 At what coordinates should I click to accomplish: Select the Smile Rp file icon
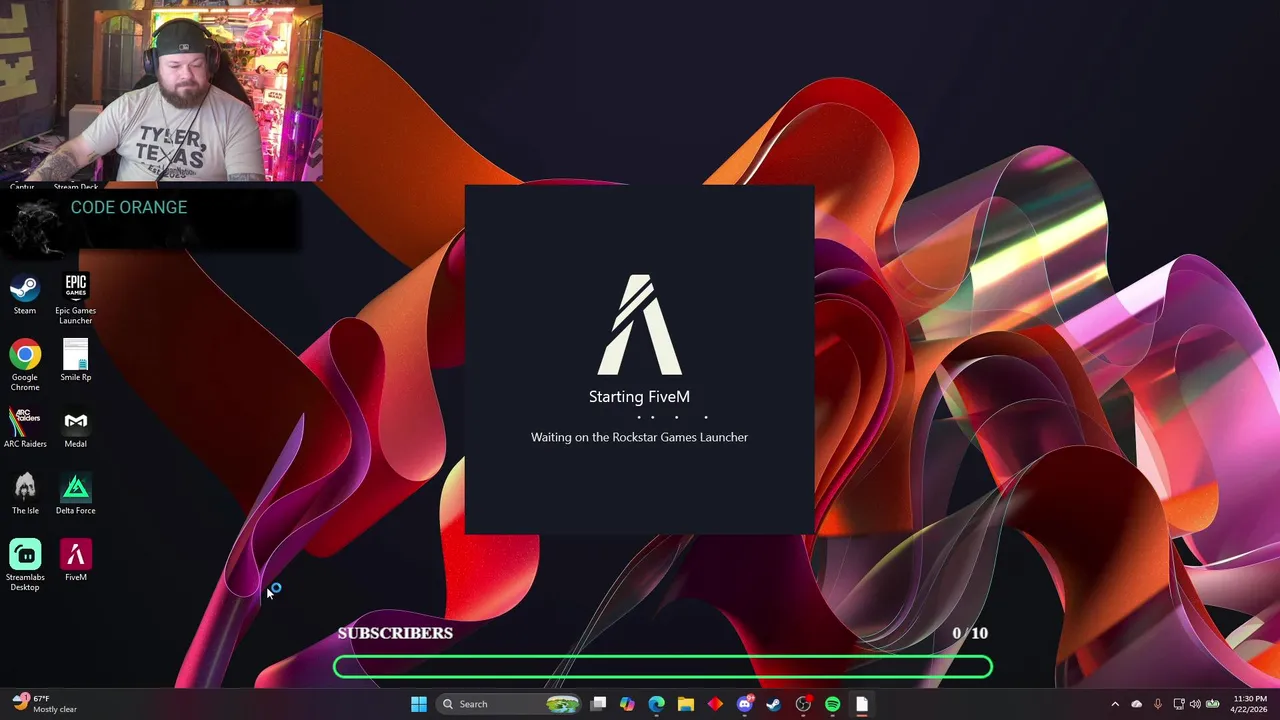76,360
